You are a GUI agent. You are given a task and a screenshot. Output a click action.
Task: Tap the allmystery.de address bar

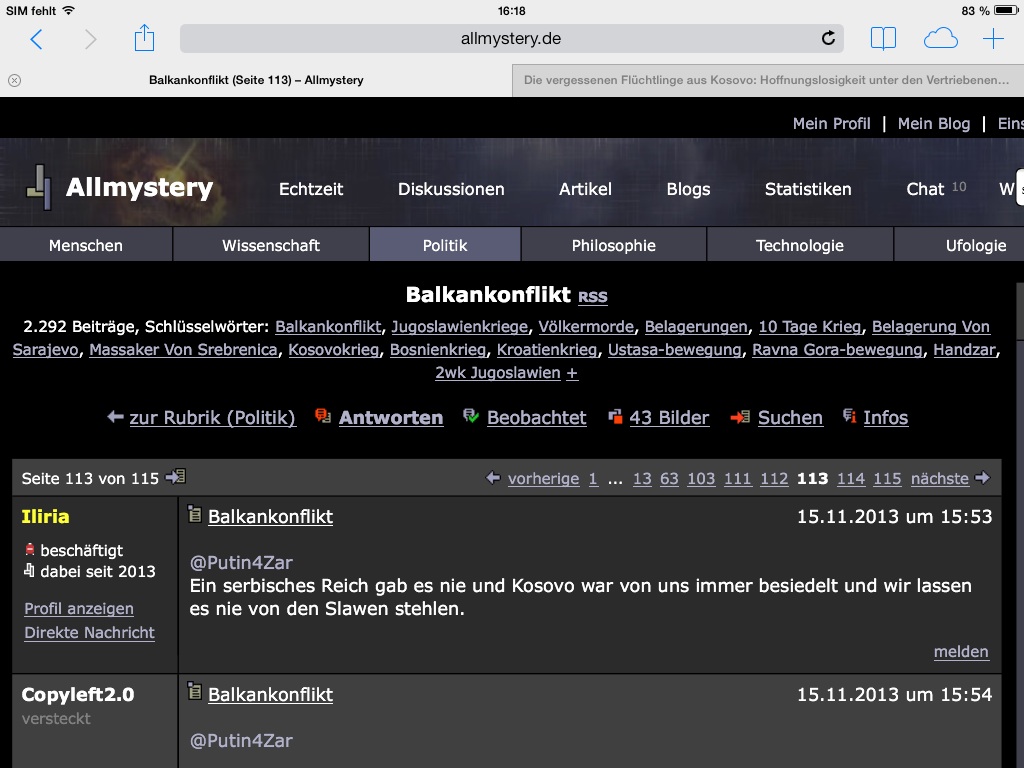point(511,39)
